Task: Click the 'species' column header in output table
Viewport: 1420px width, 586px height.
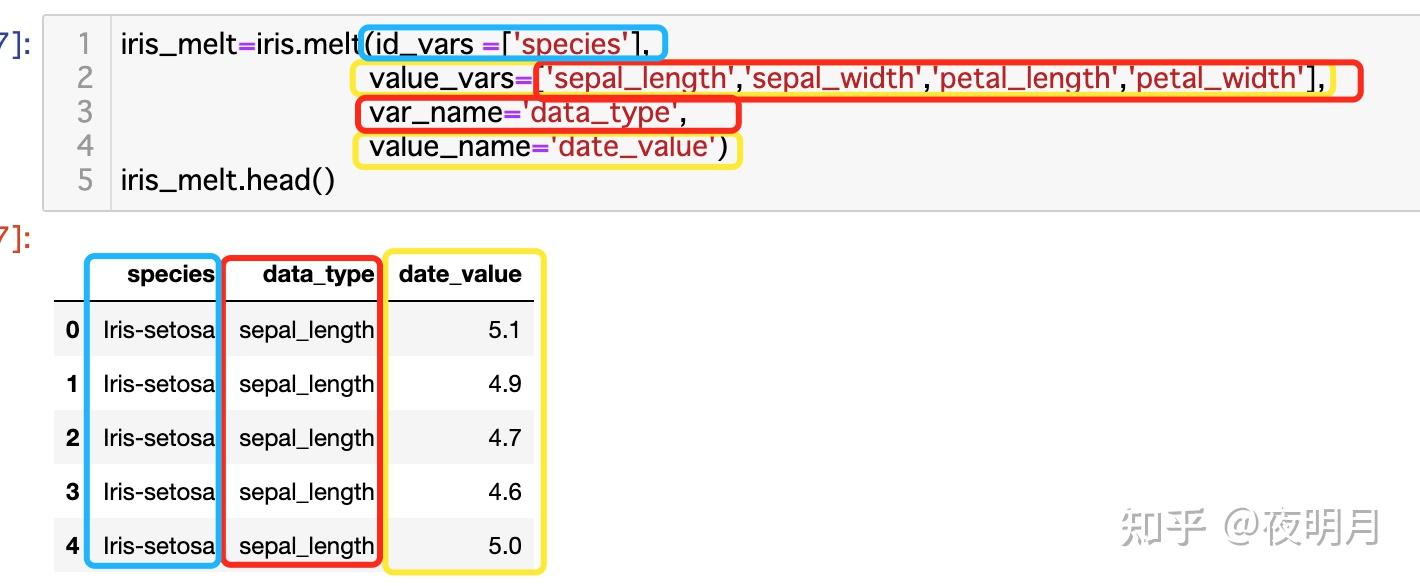Action: [170, 275]
